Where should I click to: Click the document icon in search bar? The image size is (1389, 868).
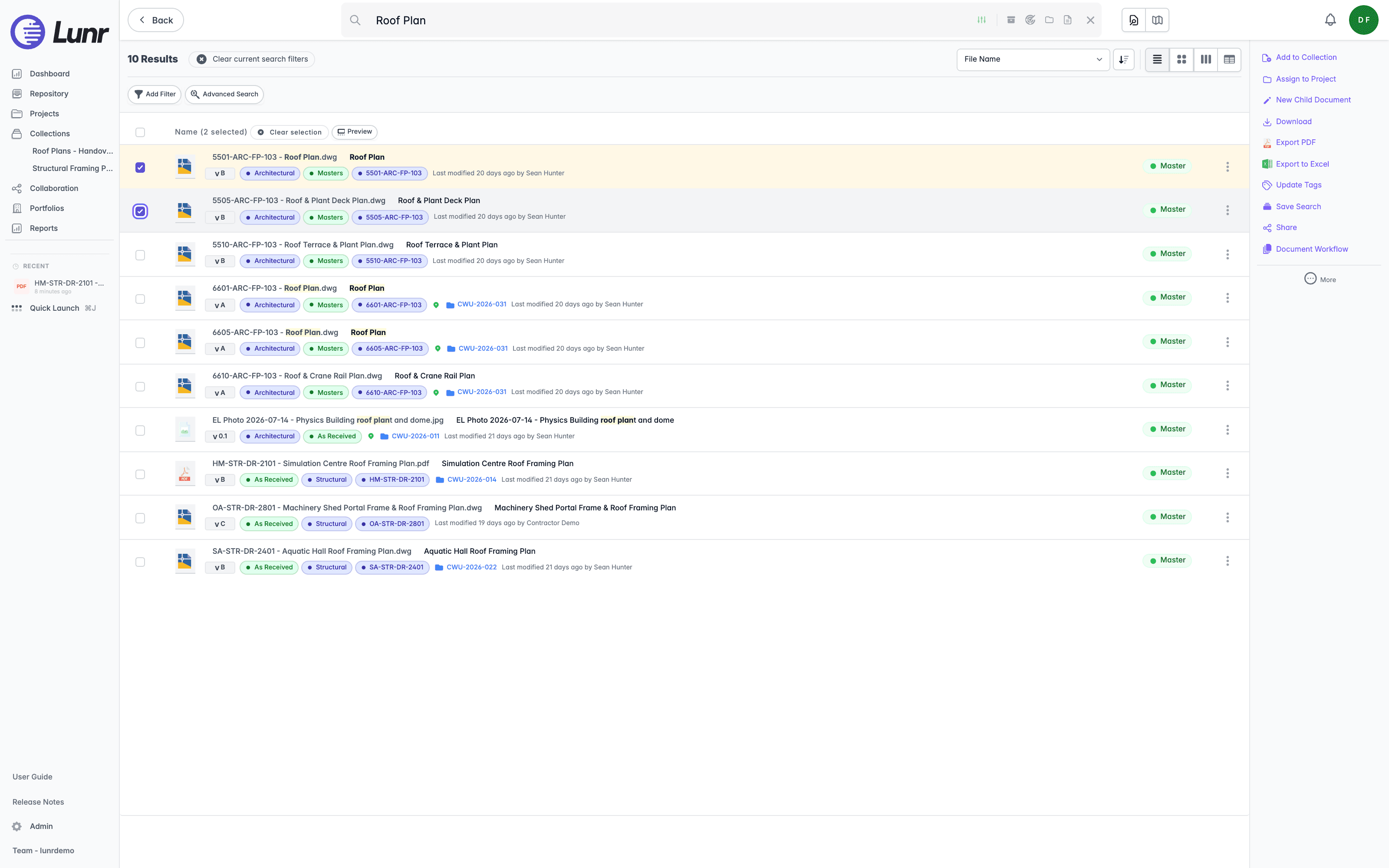pos(1068,20)
